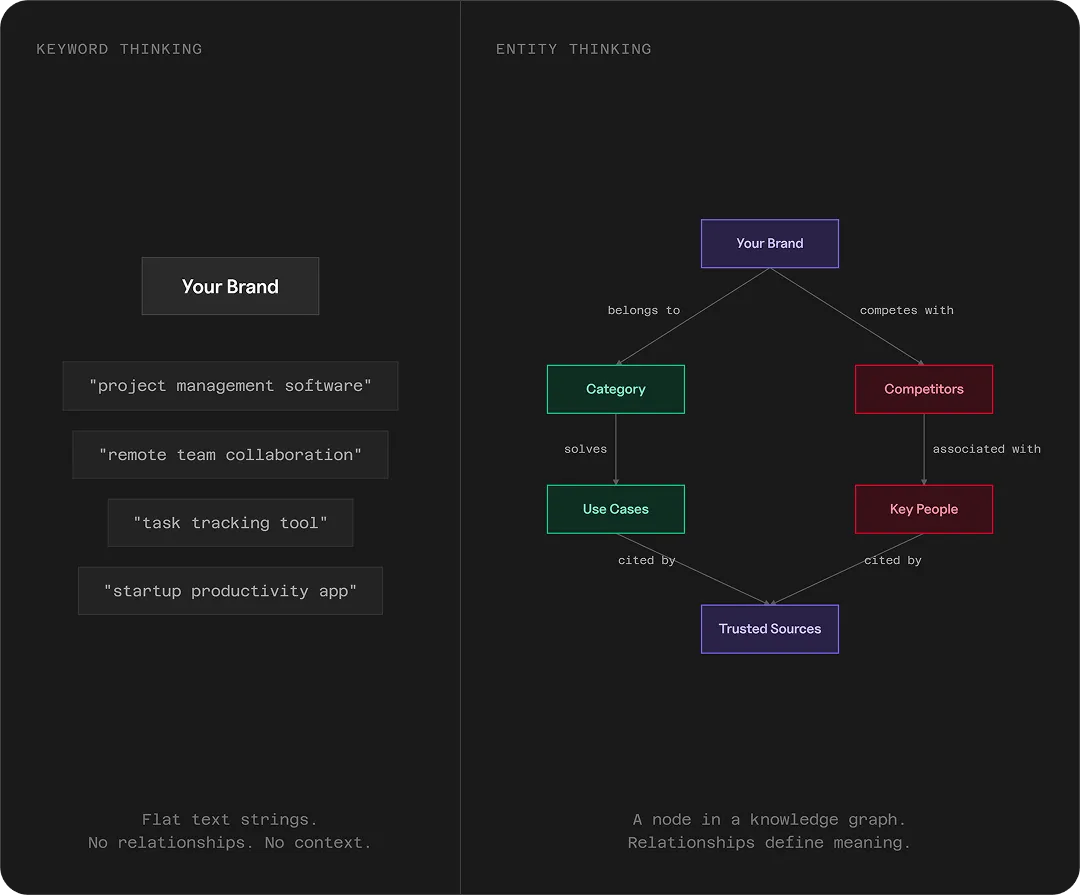The height and width of the screenshot is (895, 1080).
Task: Select the "task tracking tool" keyword box
Action: point(230,523)
